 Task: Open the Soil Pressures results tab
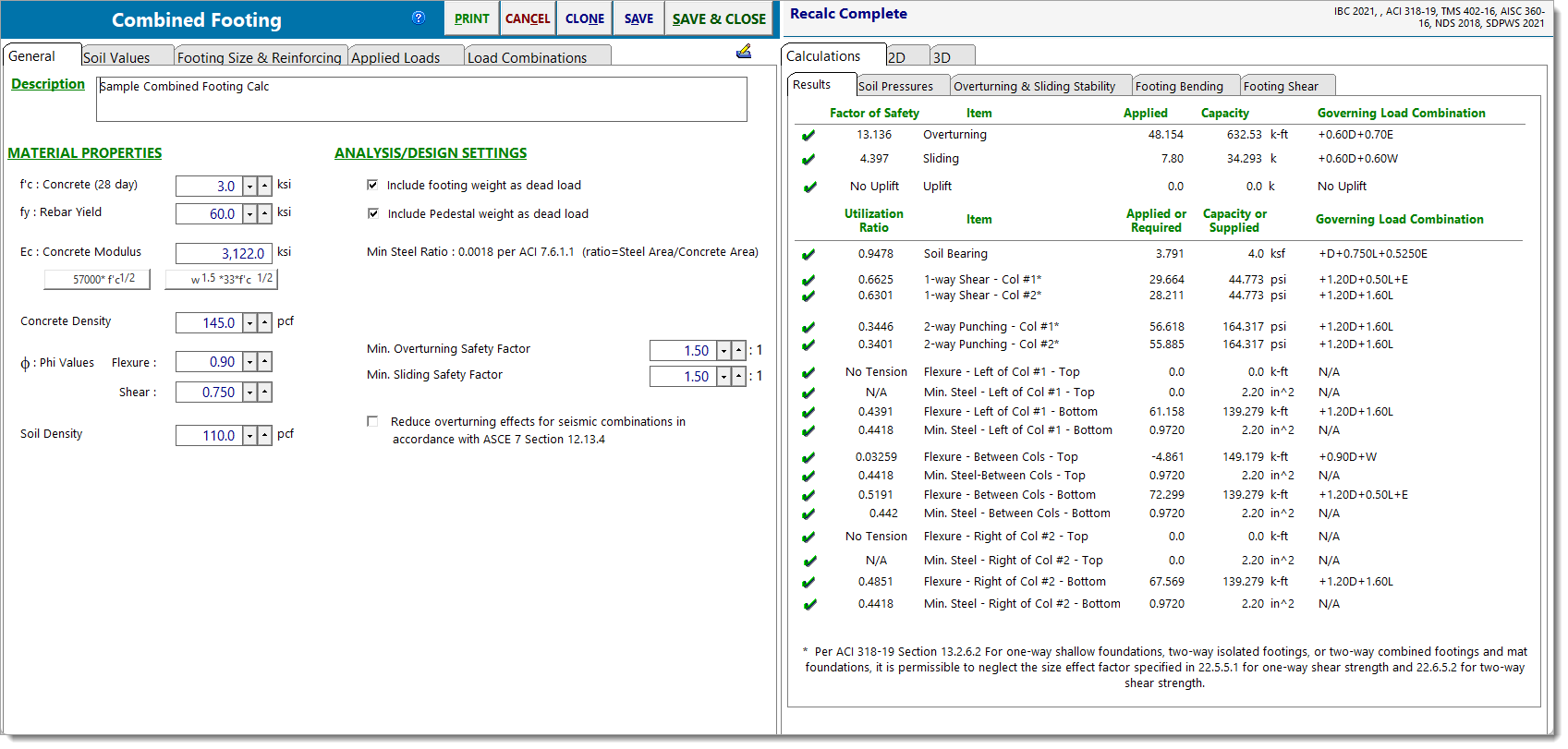[x=895, y=87]
